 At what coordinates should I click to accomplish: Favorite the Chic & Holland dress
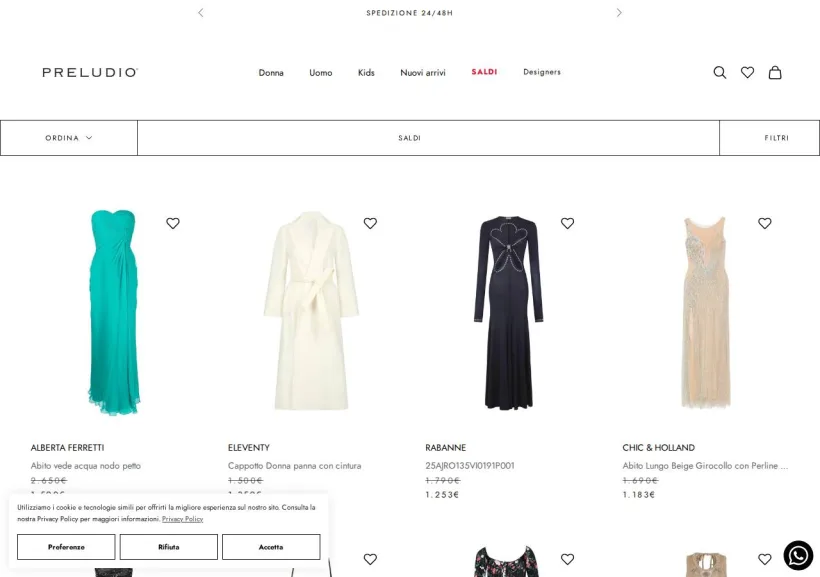pyautogui.click(x=765, y=223)
